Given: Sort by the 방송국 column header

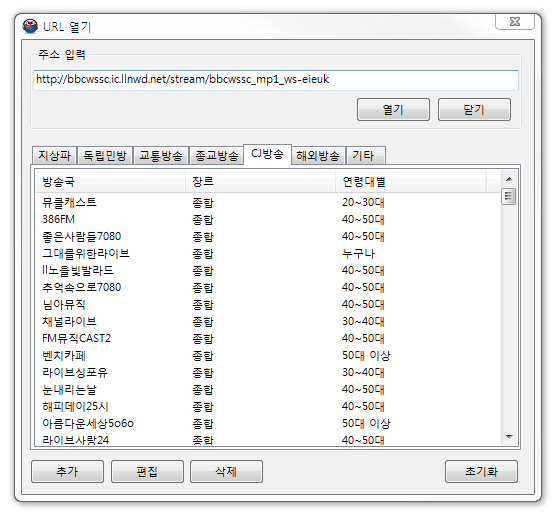Looking at the screenshot, I should 111,182.
